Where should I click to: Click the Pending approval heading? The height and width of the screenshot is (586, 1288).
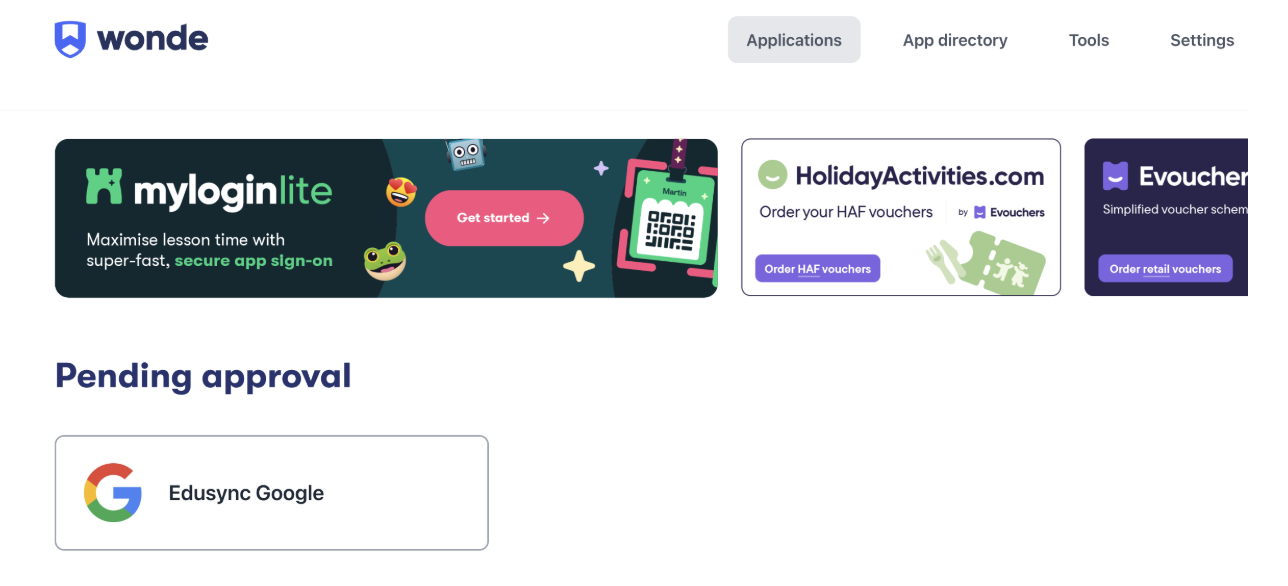pos(203,375)
